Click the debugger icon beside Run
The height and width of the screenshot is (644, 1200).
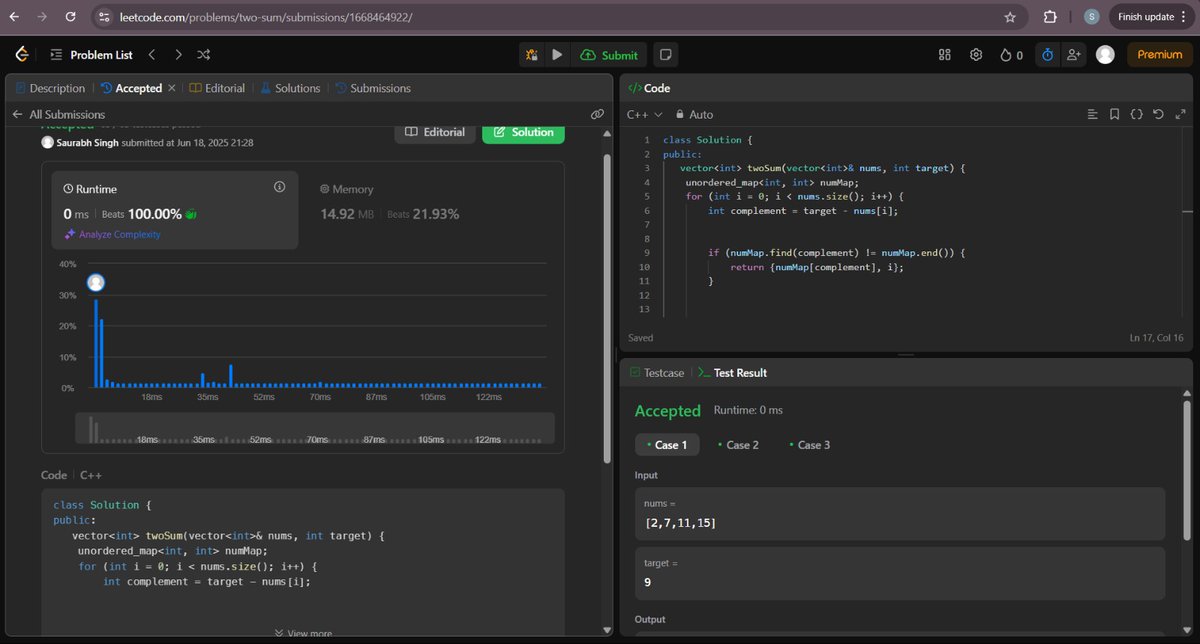pyautogui.click(x=532, y=55)
